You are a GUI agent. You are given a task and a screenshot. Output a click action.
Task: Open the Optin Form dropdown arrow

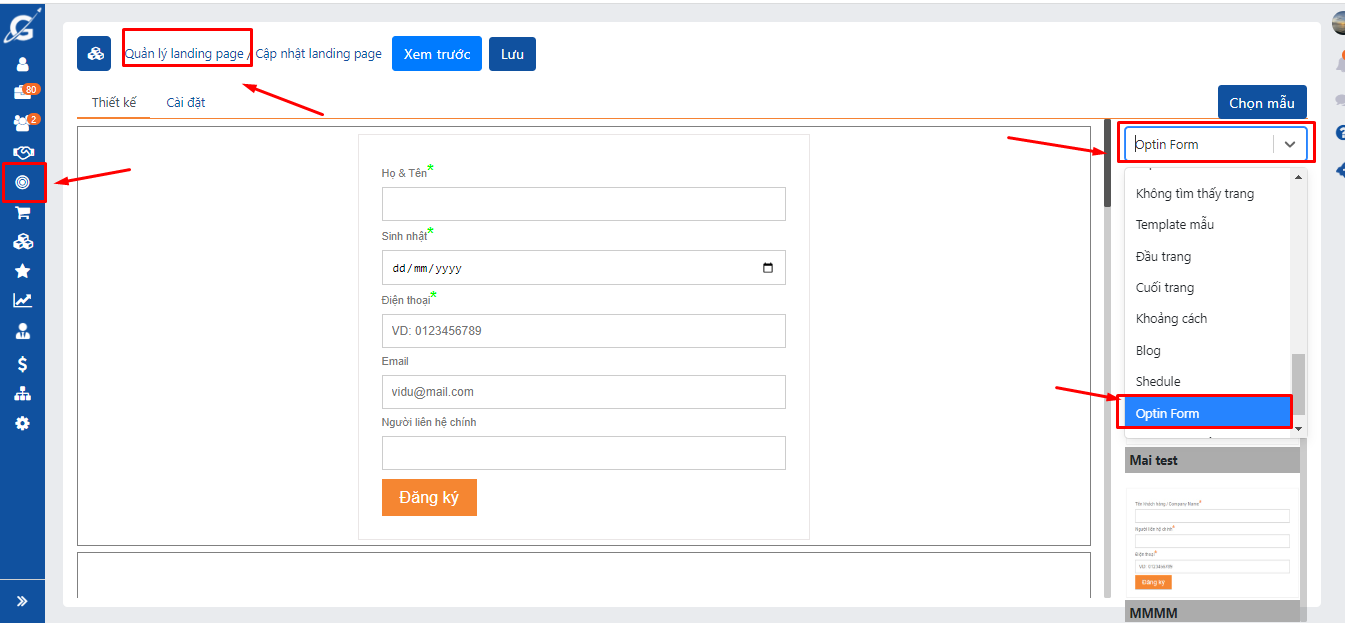(1289, 144)
